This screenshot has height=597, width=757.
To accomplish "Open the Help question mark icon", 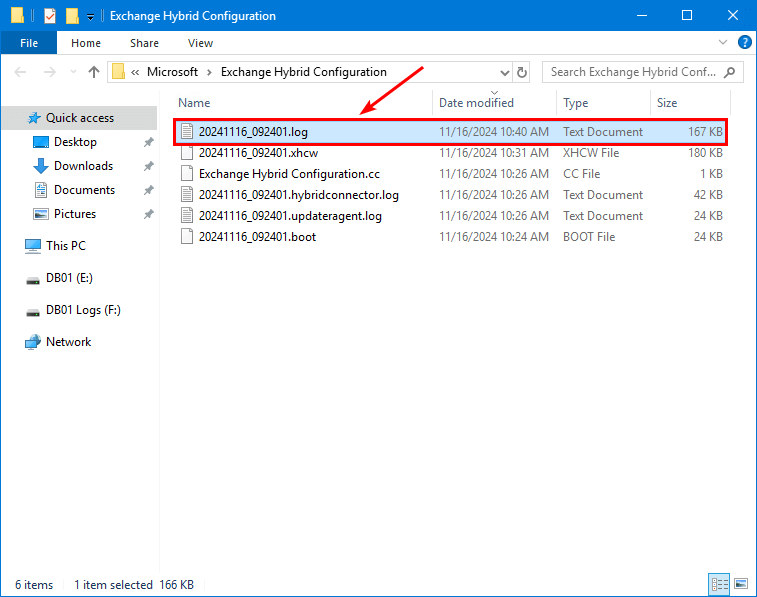I will (x=744, y=43).
